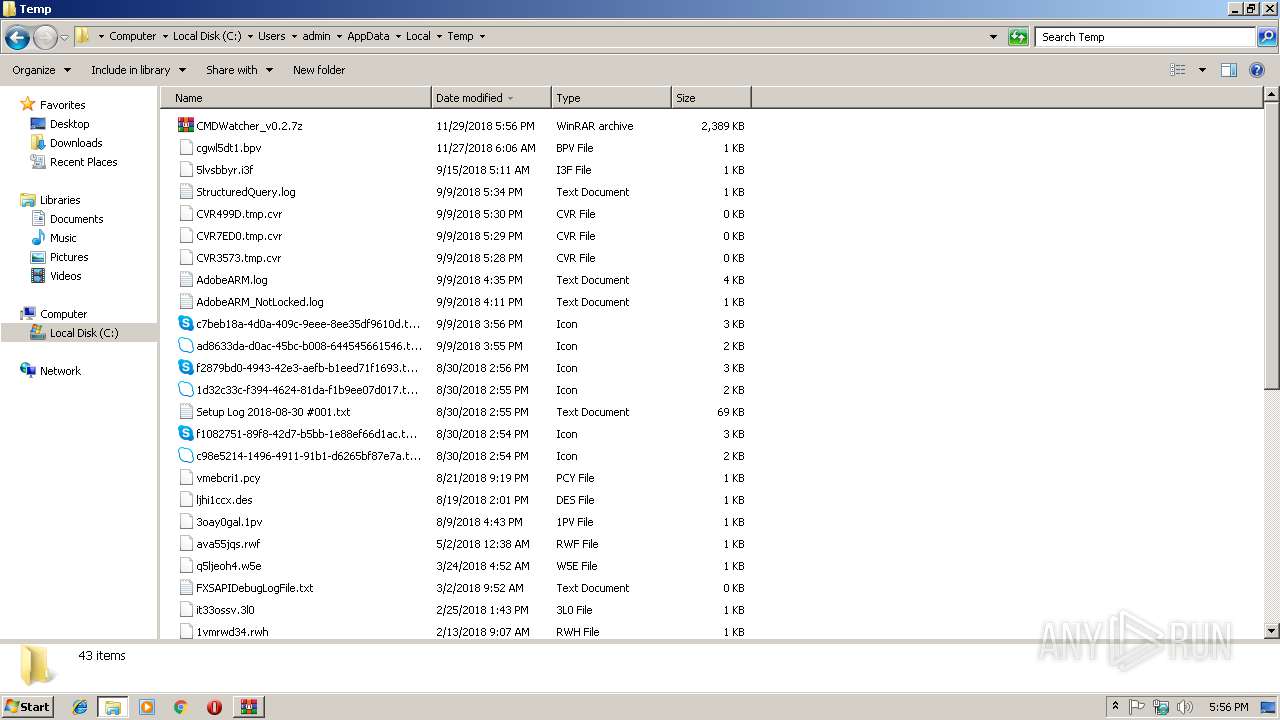The width and height of the screenshot is (1280, 720).
Task: Select Desktop in Favorites
Action: [x=69, y=124]
